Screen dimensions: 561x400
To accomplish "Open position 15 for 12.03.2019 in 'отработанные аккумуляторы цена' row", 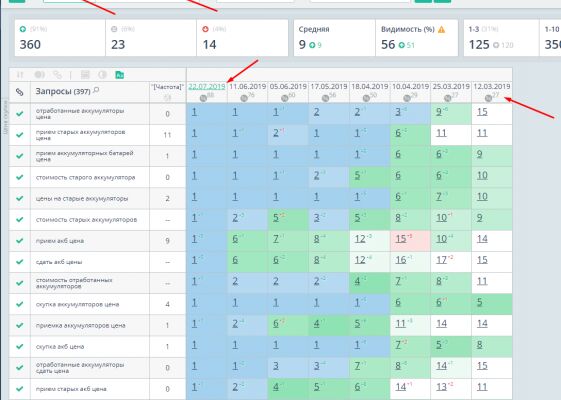I will 482,112.
